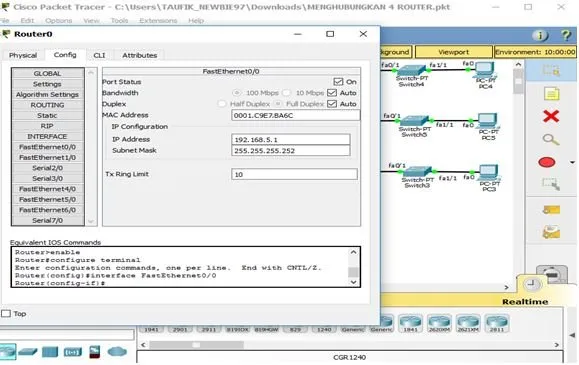
Task: Open Static routing settings
Action: pyautogui.click(x=47, y=116)
